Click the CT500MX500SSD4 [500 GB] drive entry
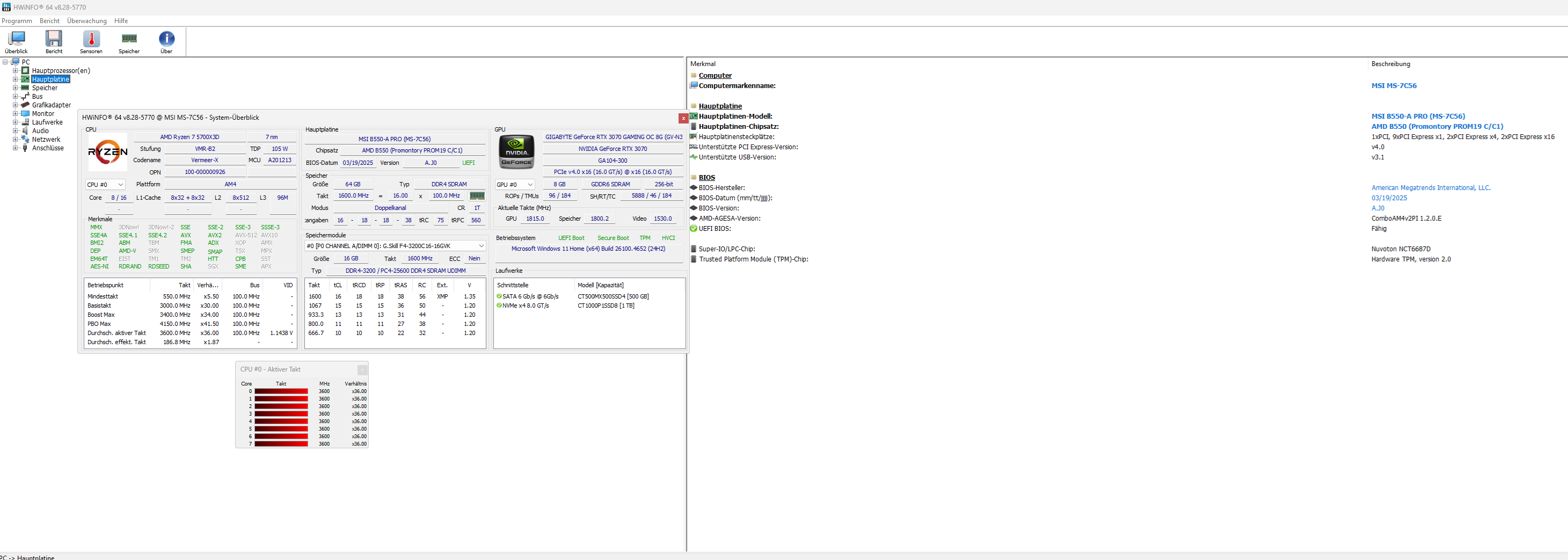This screenshot has height=560, width=1568. click(x=613, y=296)
